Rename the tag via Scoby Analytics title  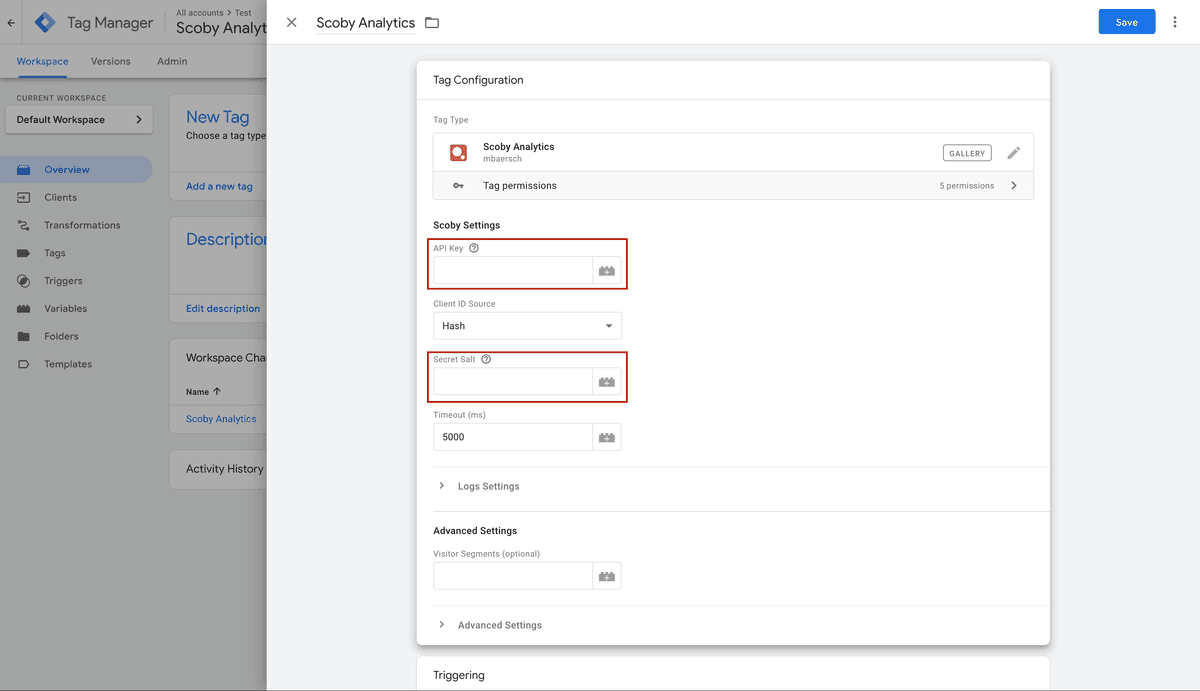pos(365,22)
